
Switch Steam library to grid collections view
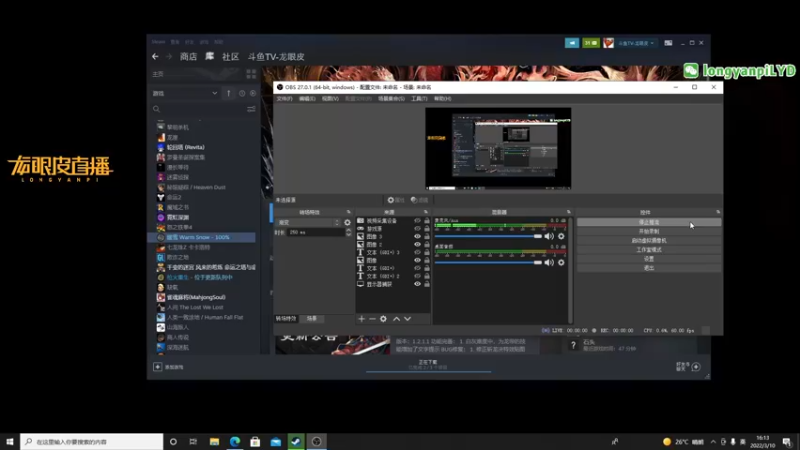[251, 74]
